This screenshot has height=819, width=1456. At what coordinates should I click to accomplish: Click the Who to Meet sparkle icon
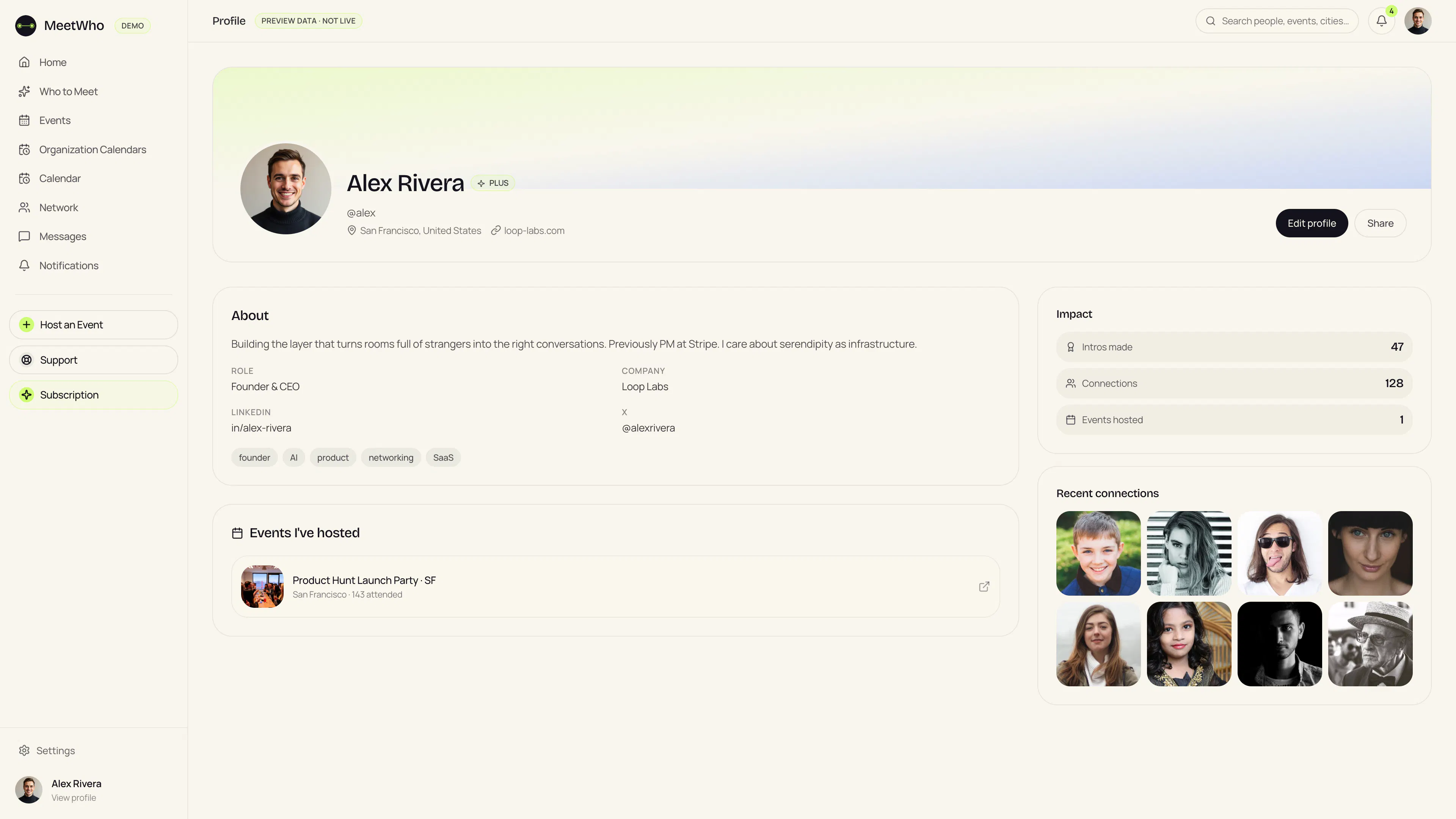click(x=24, y=91)
